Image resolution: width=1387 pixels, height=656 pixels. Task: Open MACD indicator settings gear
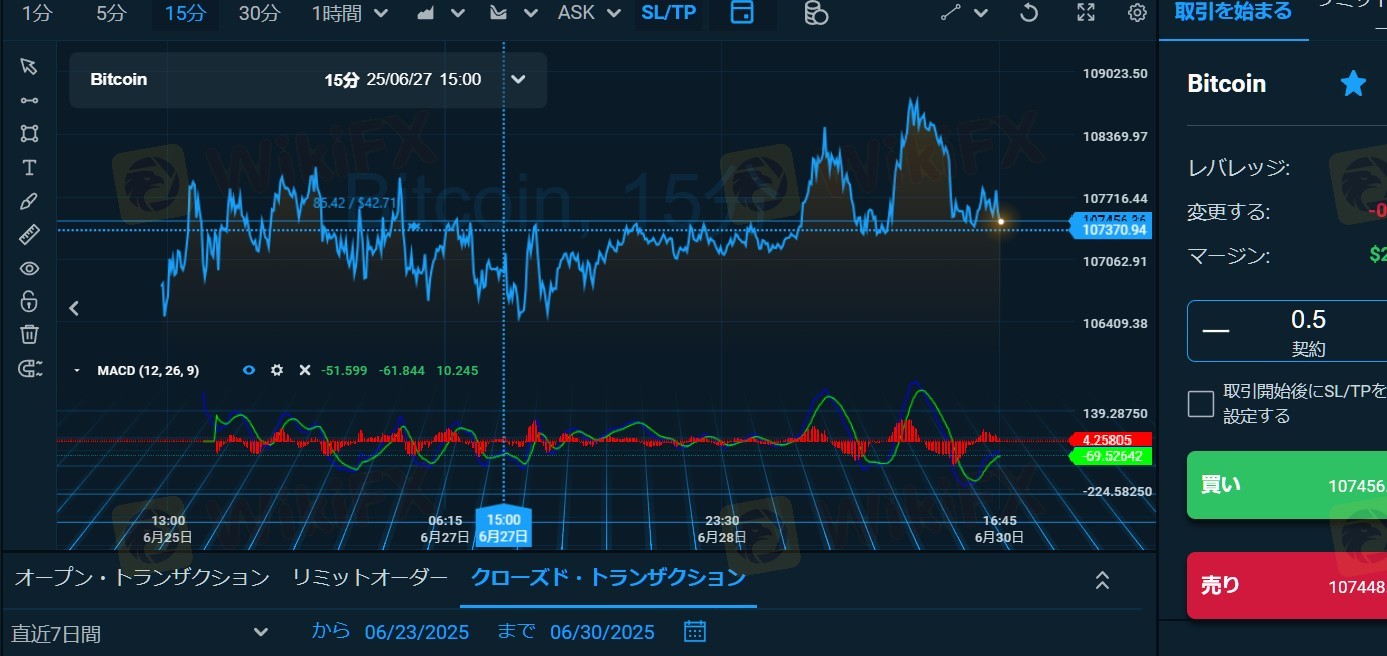277,370
